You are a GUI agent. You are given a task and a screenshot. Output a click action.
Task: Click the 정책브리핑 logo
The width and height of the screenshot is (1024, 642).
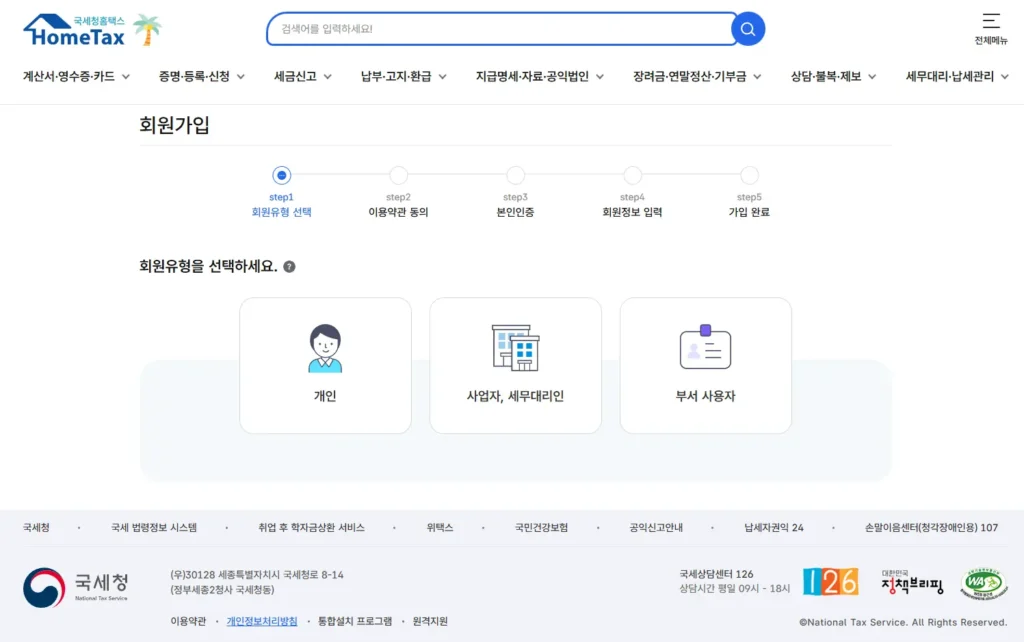[912, 582]
